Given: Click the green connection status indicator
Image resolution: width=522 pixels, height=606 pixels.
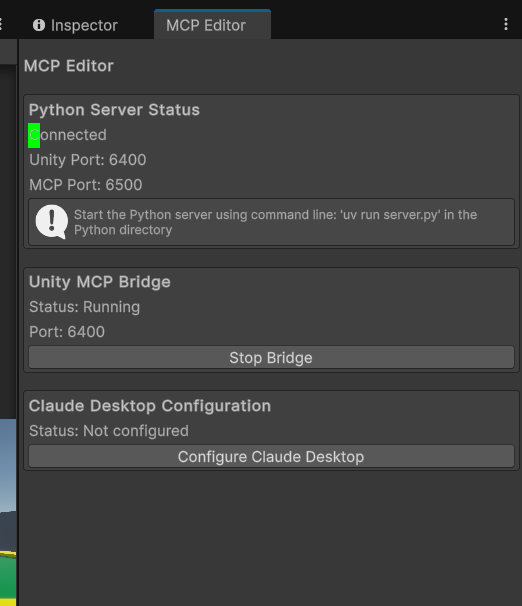Looking at the screenshot, I should [x=34, y=135].
